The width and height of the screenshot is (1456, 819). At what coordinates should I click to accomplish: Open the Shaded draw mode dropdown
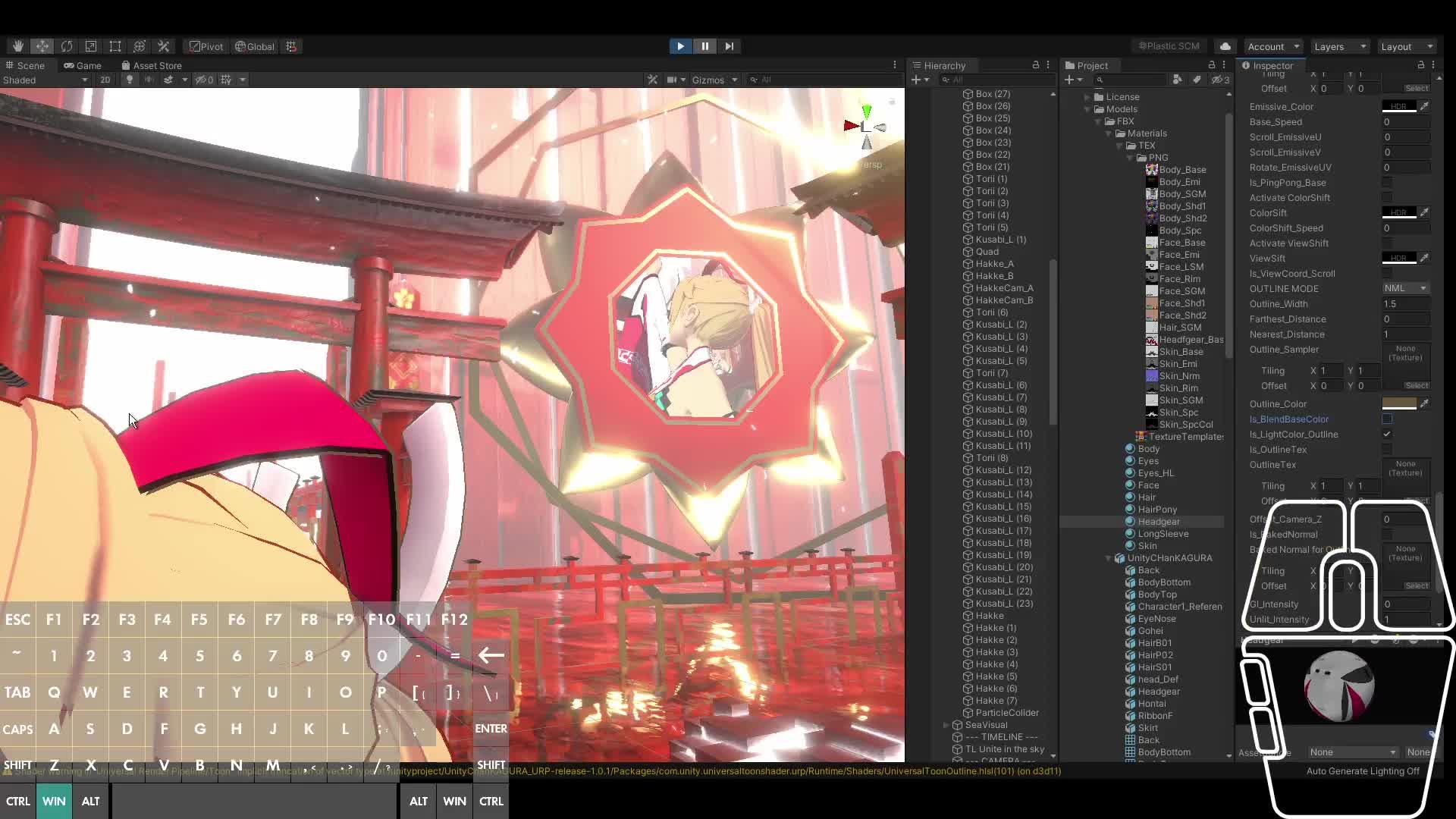pos(45,79)
